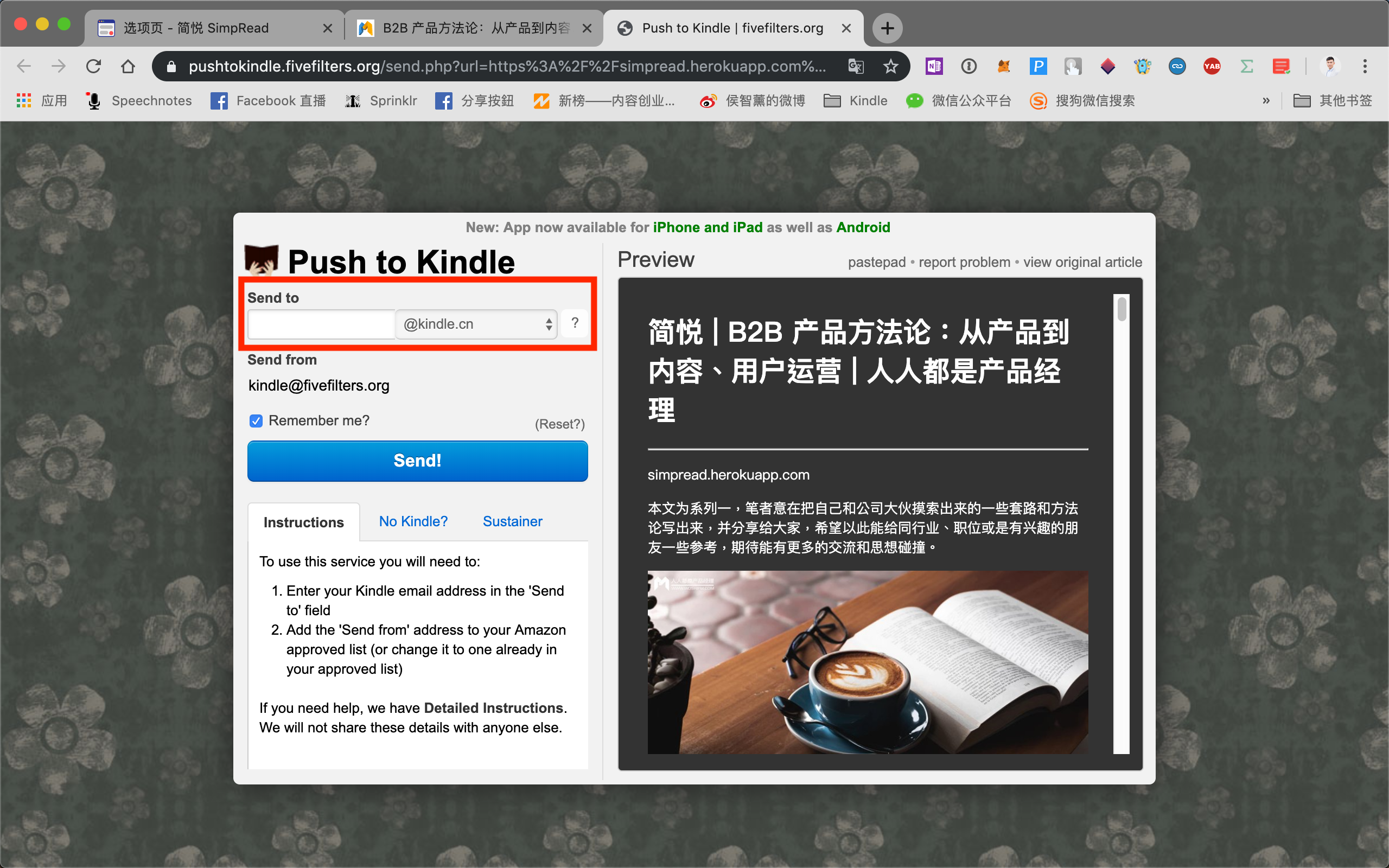
Task: Click the coffee and book preview image
Action: tap(867, 662)
